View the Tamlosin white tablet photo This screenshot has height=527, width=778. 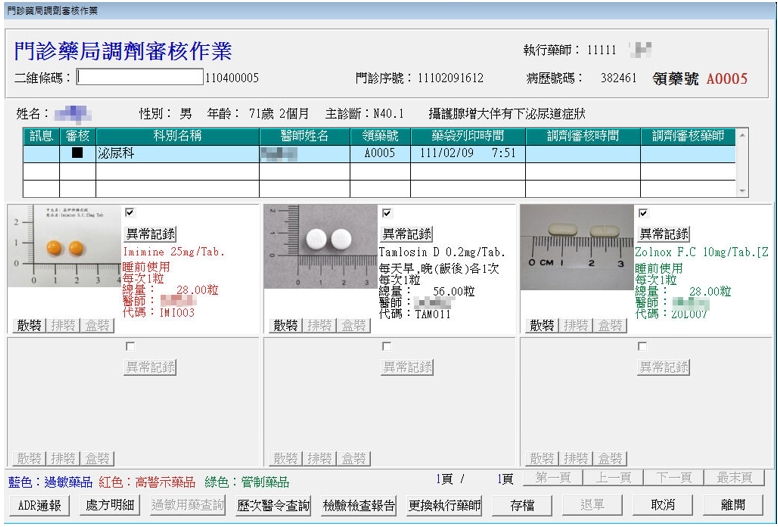tap(321, 247)
